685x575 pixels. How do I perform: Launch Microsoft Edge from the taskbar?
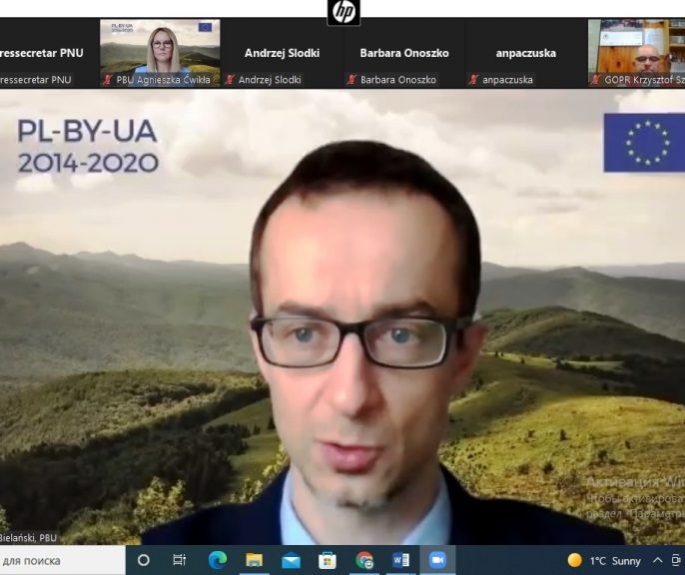[217, 560]
